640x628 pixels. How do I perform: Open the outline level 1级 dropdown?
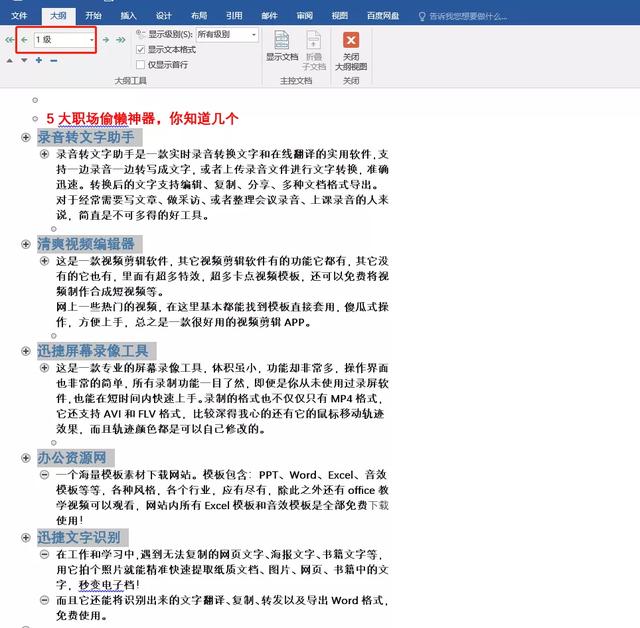[x=92, y=40]
